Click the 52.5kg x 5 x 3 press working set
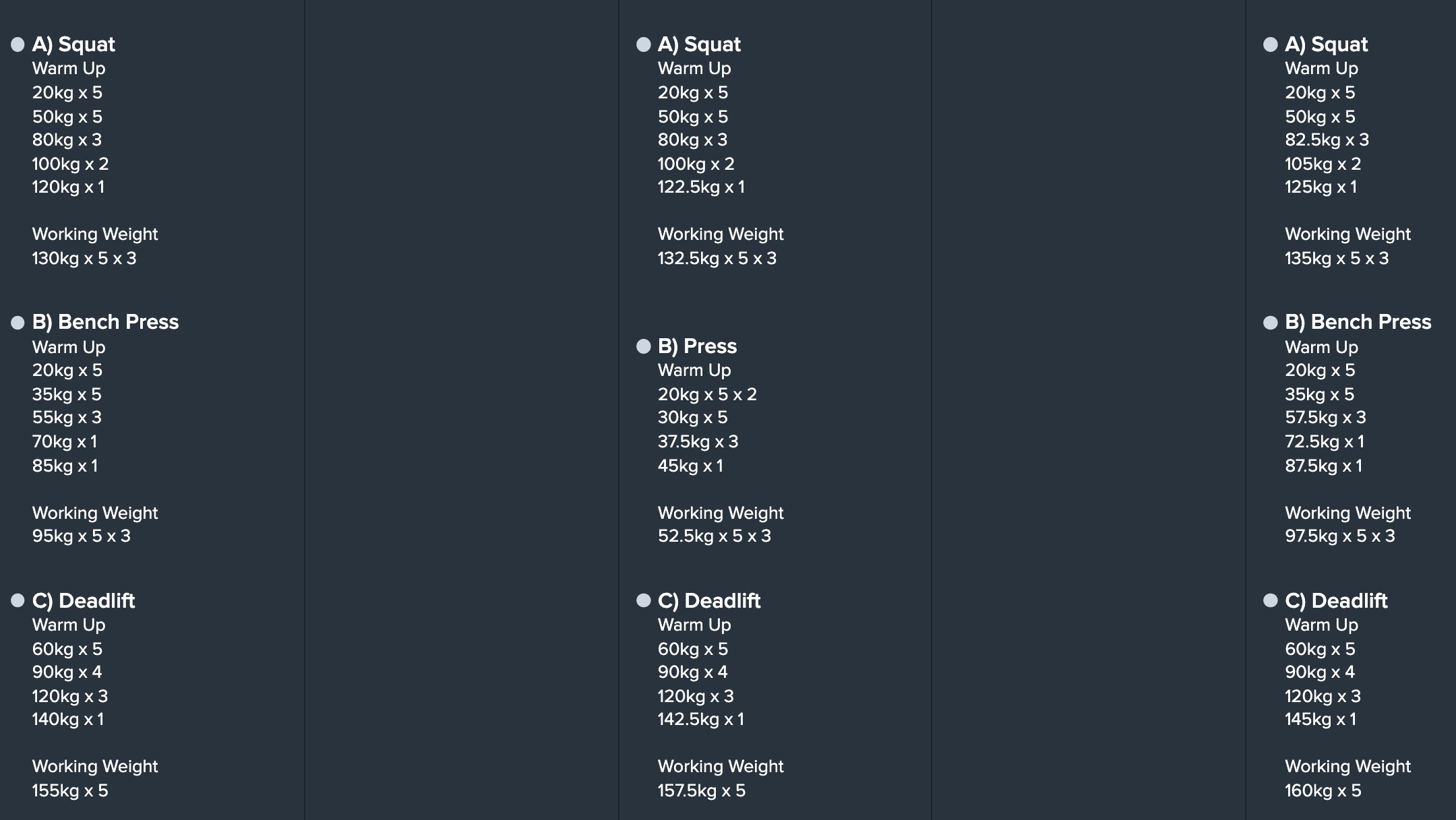Viewport: 1456px width, 820px height. click(715, 536)
